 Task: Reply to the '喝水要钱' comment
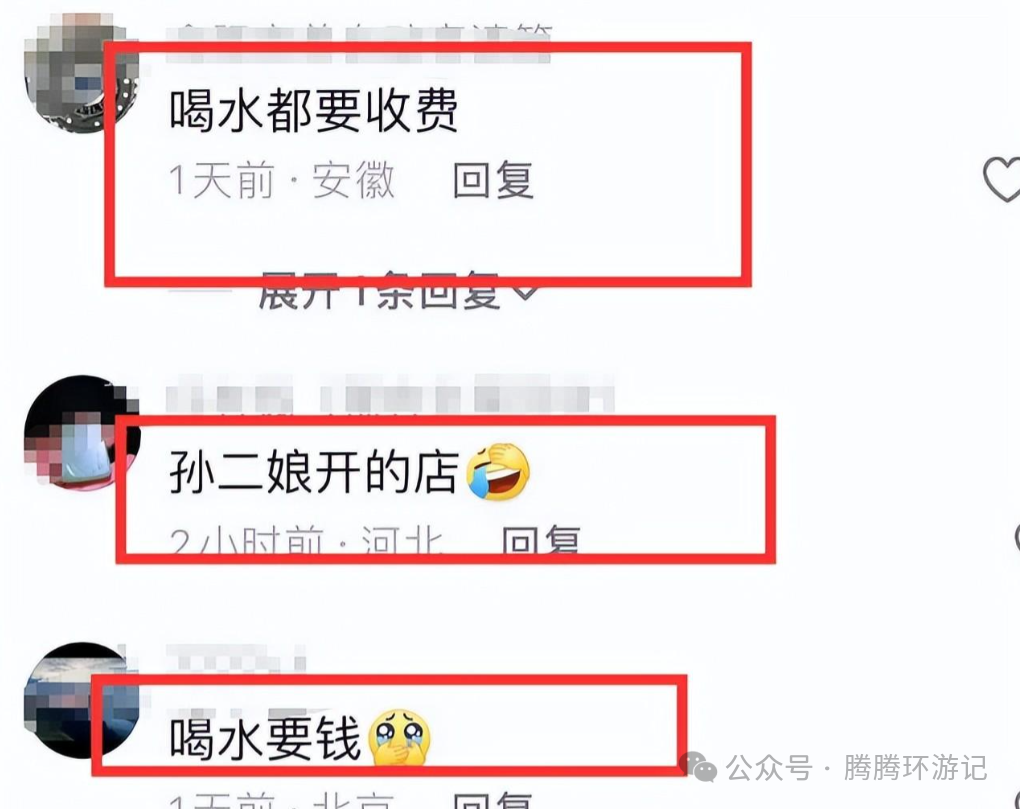click(x=493, y=800)
